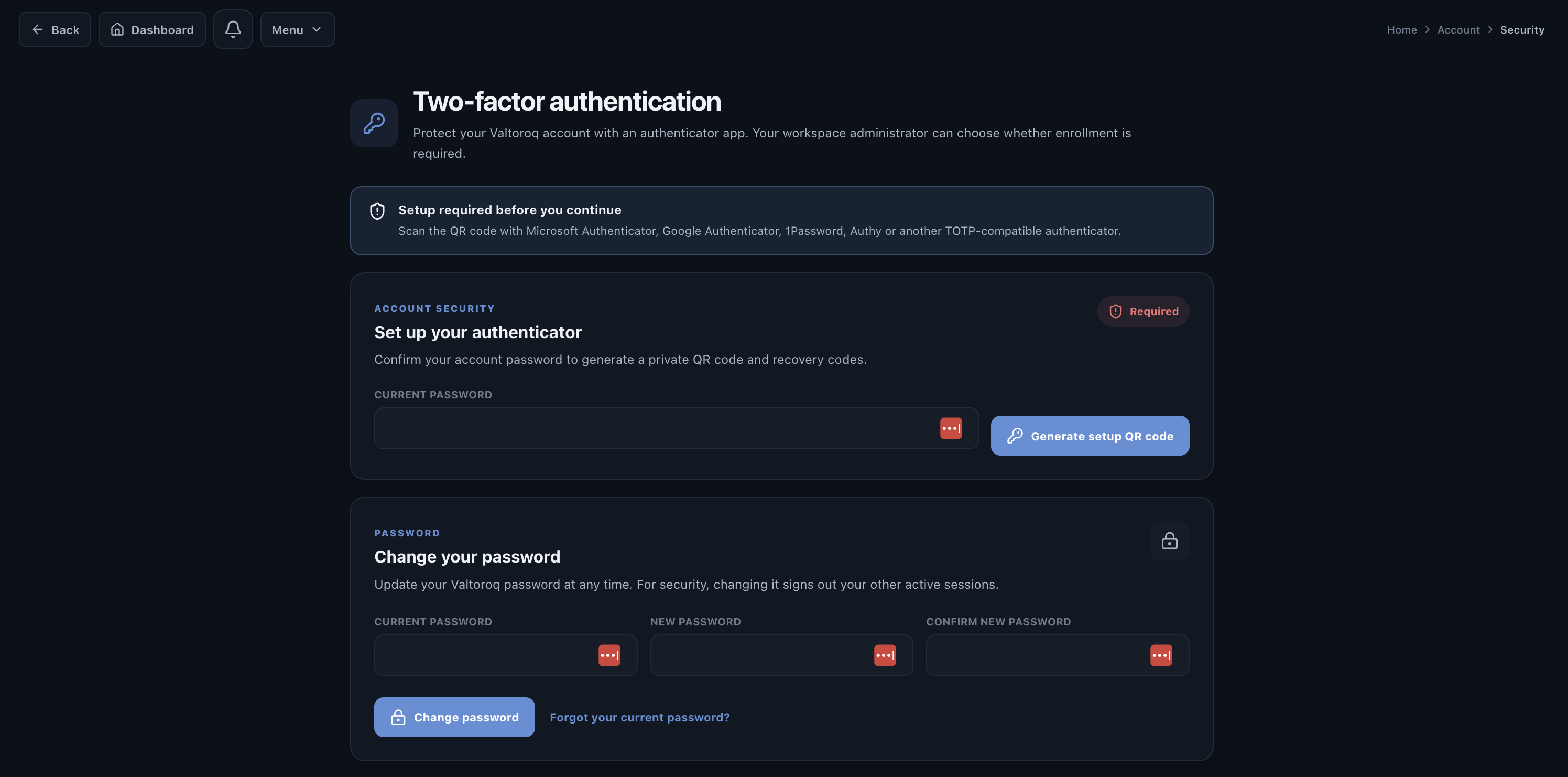Click the lock icon in the Change your password card
Screen dimensions: 1568x777
click(1169, 541)
